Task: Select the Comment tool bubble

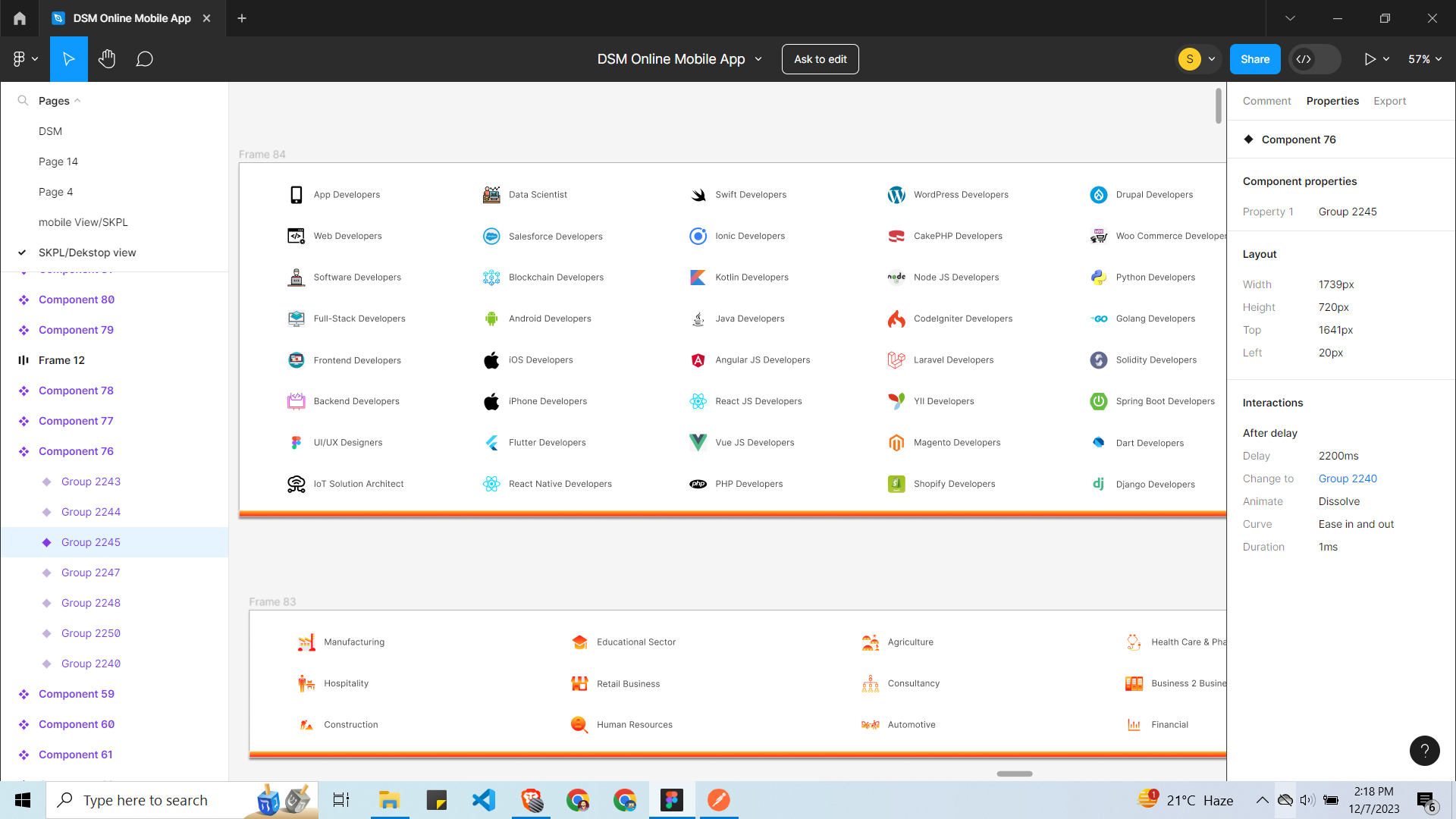Action: tap(144, 59)
